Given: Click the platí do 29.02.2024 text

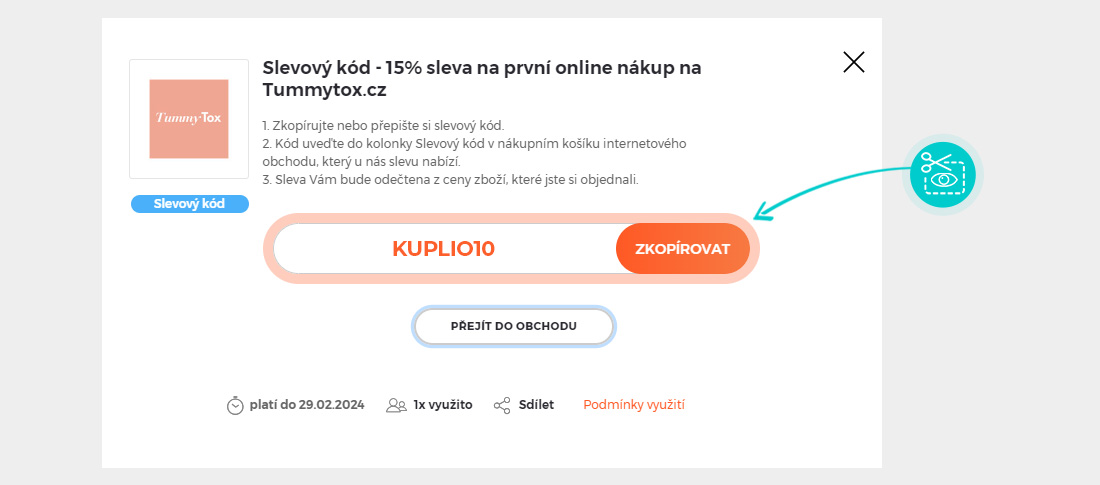Looking at the screenshot, I should pyautogui.click(x=307, y=405).
